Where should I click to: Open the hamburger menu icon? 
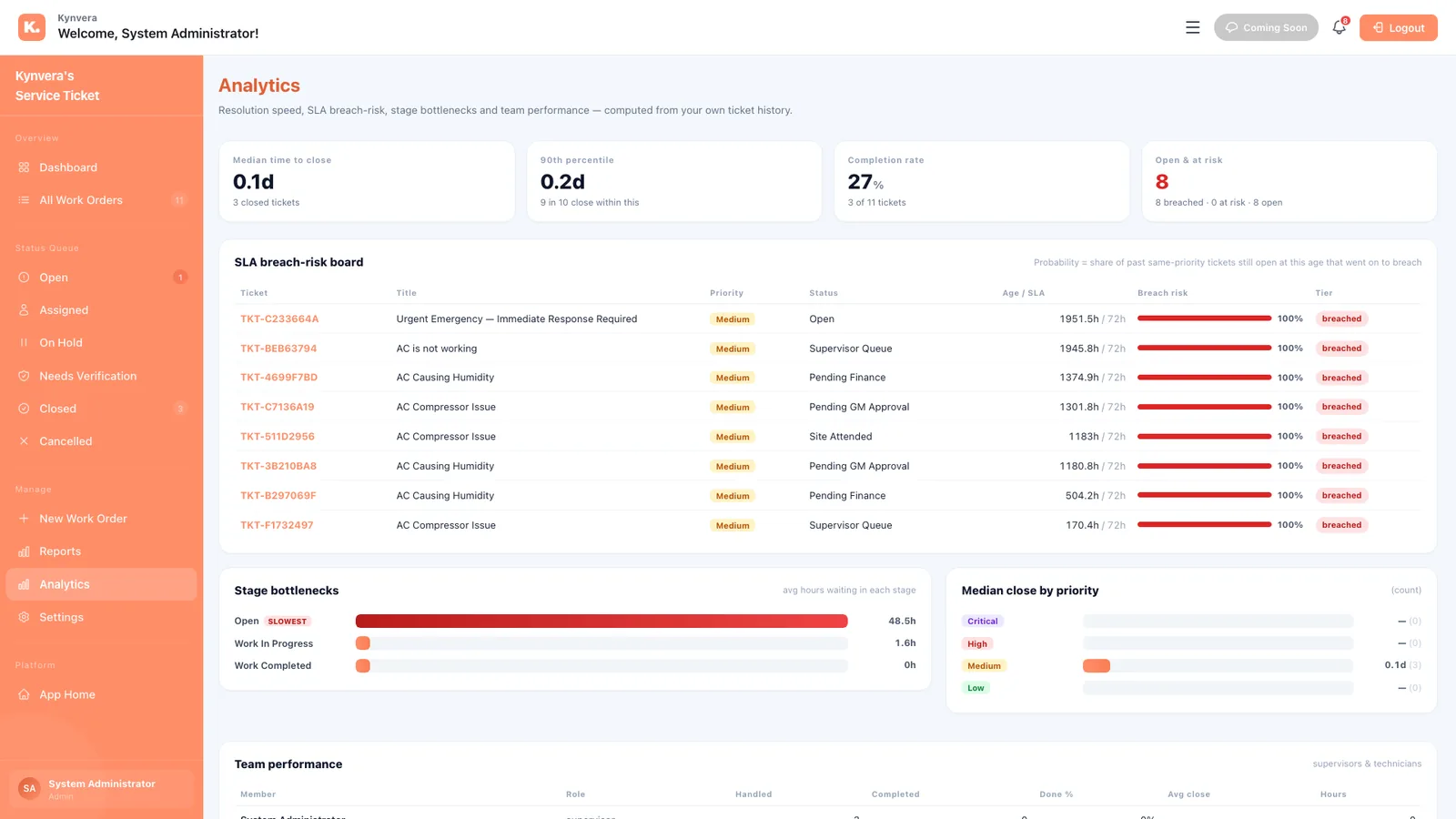pos(1192,27)
